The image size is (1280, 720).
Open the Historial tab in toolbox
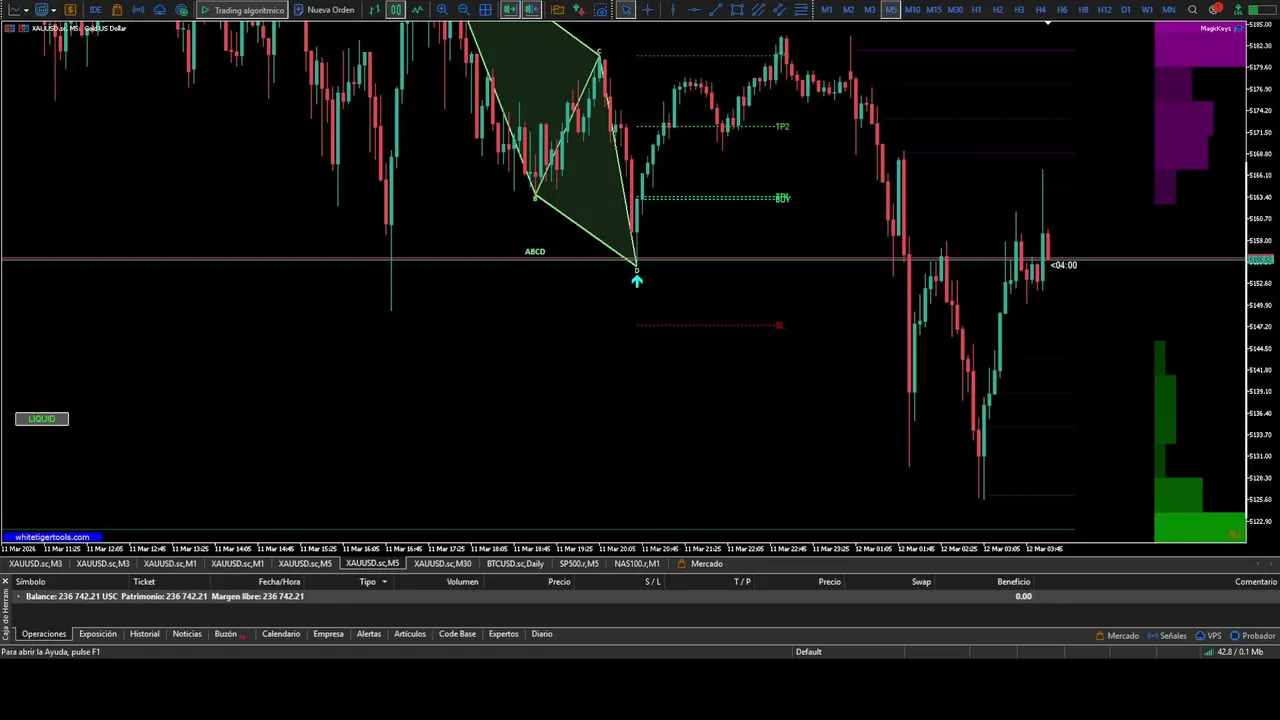(144, 634)
